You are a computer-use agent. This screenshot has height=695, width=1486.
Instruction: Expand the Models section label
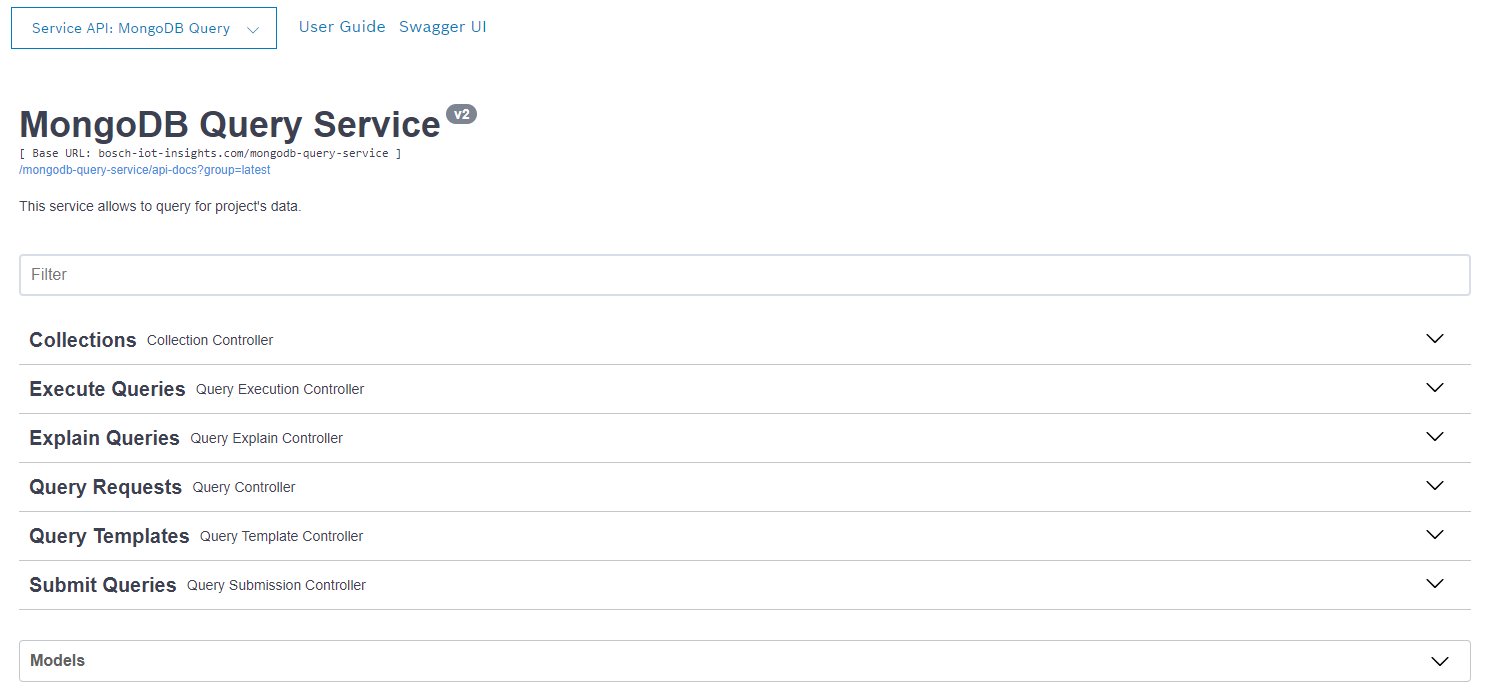point(58,661)
